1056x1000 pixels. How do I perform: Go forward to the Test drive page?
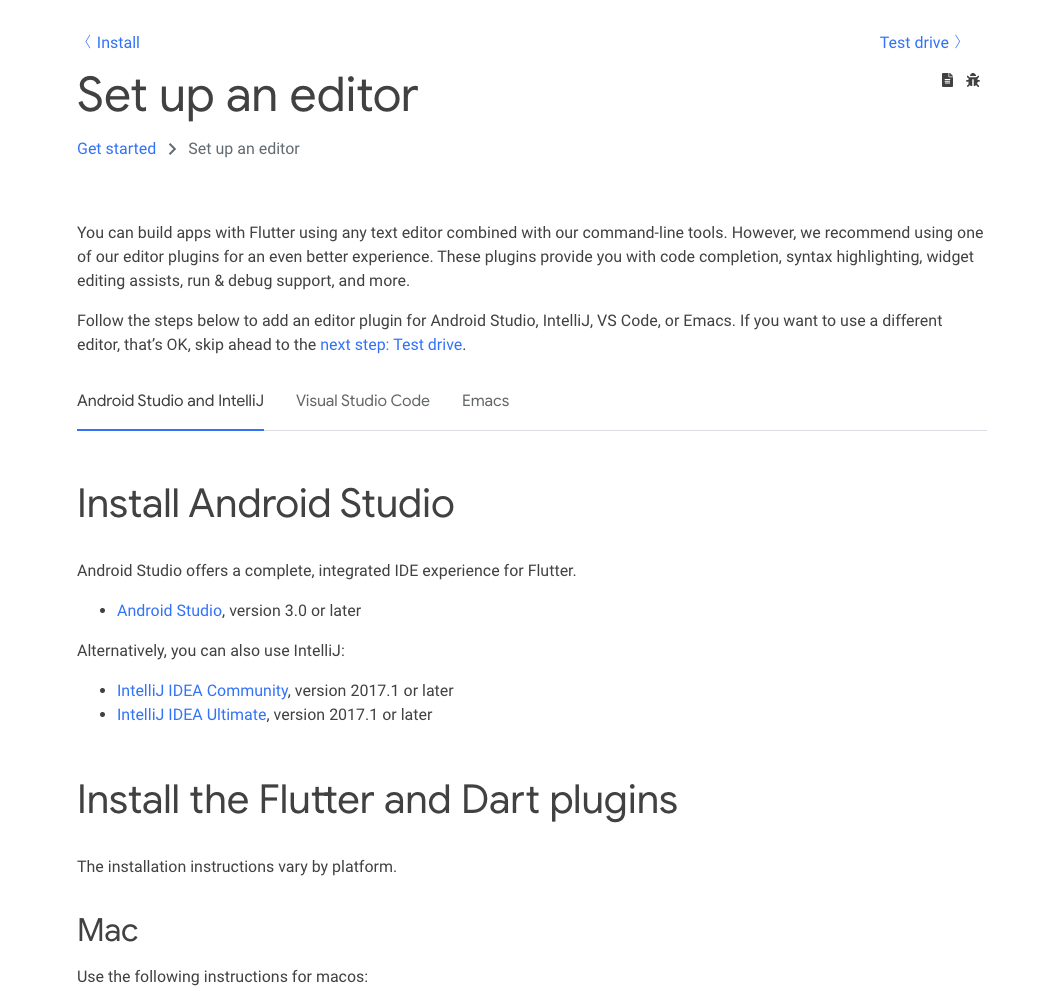coord(914,42)
